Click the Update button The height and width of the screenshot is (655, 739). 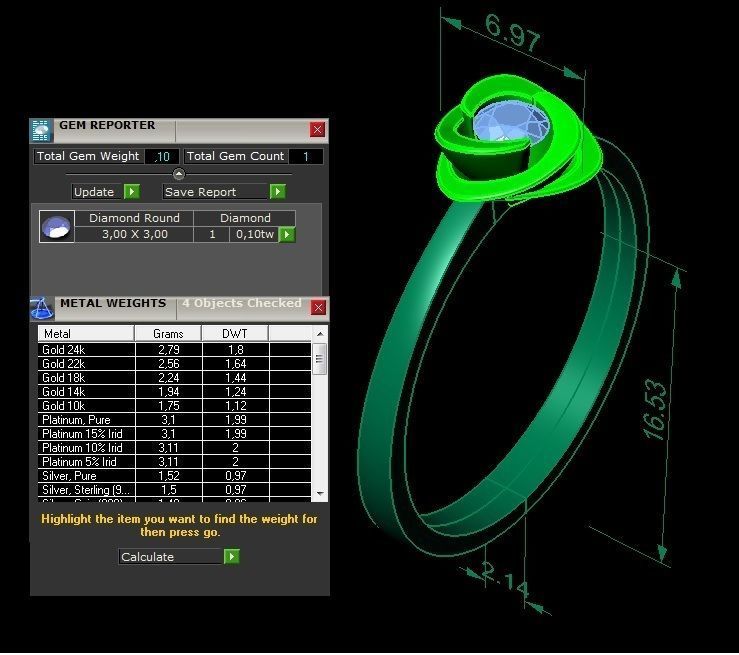[98, 192]
